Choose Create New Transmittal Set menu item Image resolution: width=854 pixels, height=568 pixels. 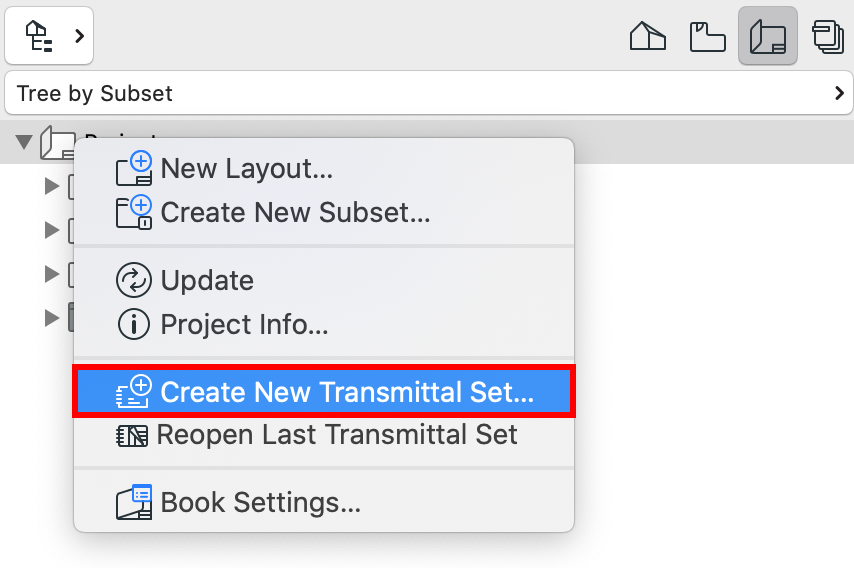[x=324, y=392]
